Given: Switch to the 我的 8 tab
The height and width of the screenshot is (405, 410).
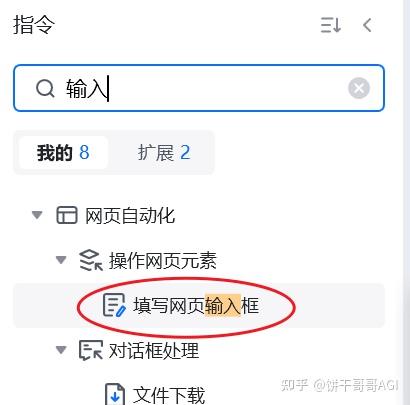Looking at the screenshot, I should point(63,153).
